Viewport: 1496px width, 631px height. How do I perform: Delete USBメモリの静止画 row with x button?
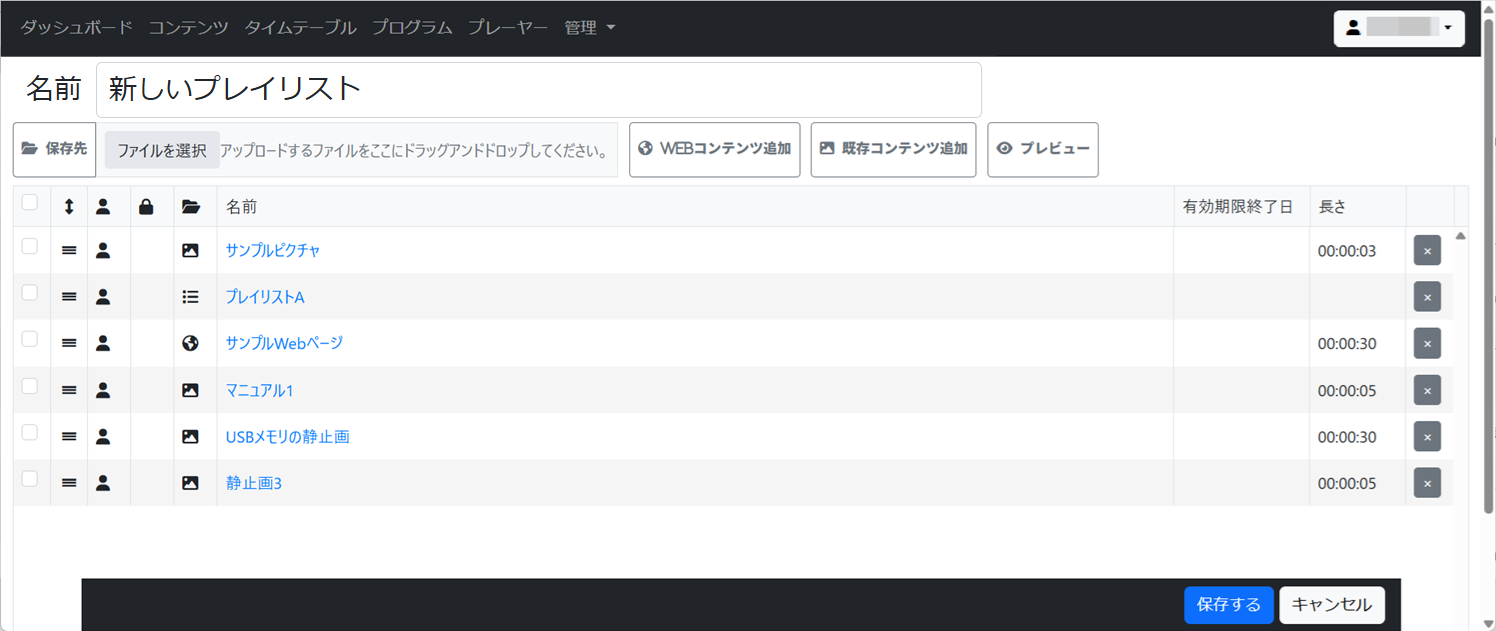pyautogui.click(x=1427, y=437)
